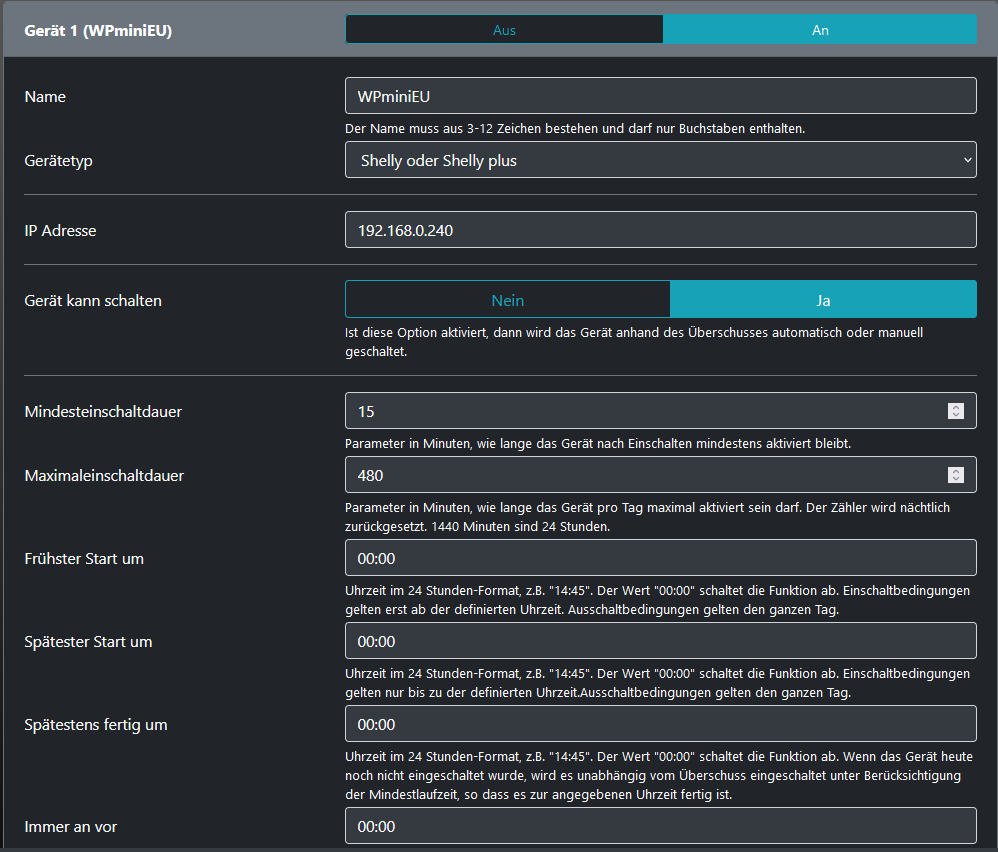998x852 pixels.
Task: Click the Immer an vor time field
Action: coord(660,826)
